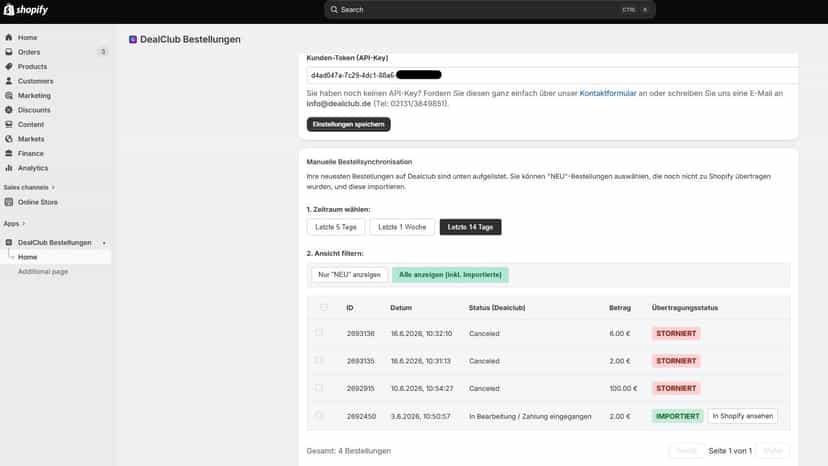Click the Übertragungsstatus column header

(684, 307)
